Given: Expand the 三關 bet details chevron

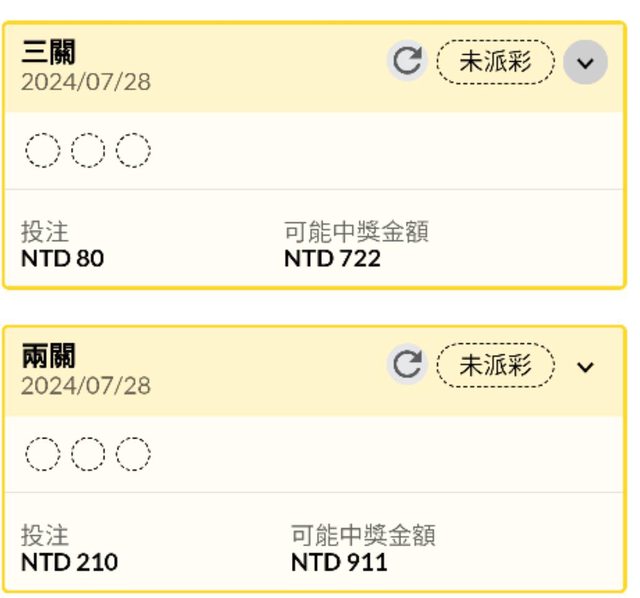Looking at the screenshot, I should (585, 63).
